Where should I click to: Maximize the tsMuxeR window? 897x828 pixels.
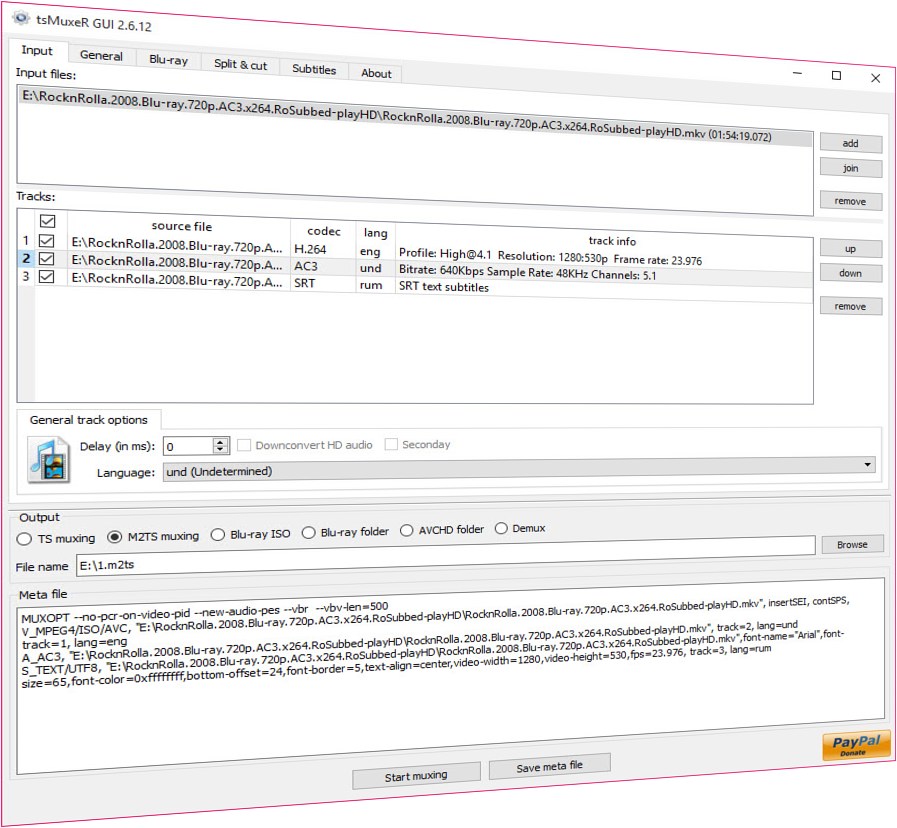(836, 76)
